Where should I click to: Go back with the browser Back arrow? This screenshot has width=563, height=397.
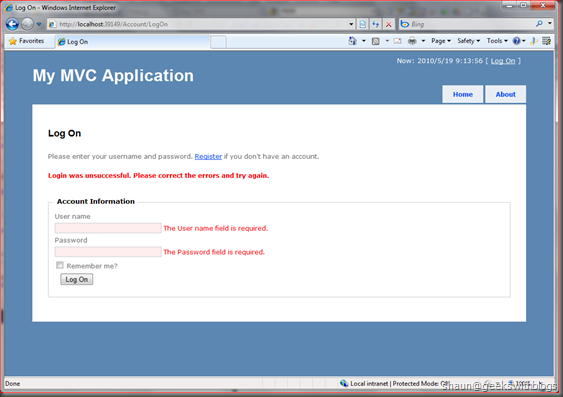click(12, 24)
